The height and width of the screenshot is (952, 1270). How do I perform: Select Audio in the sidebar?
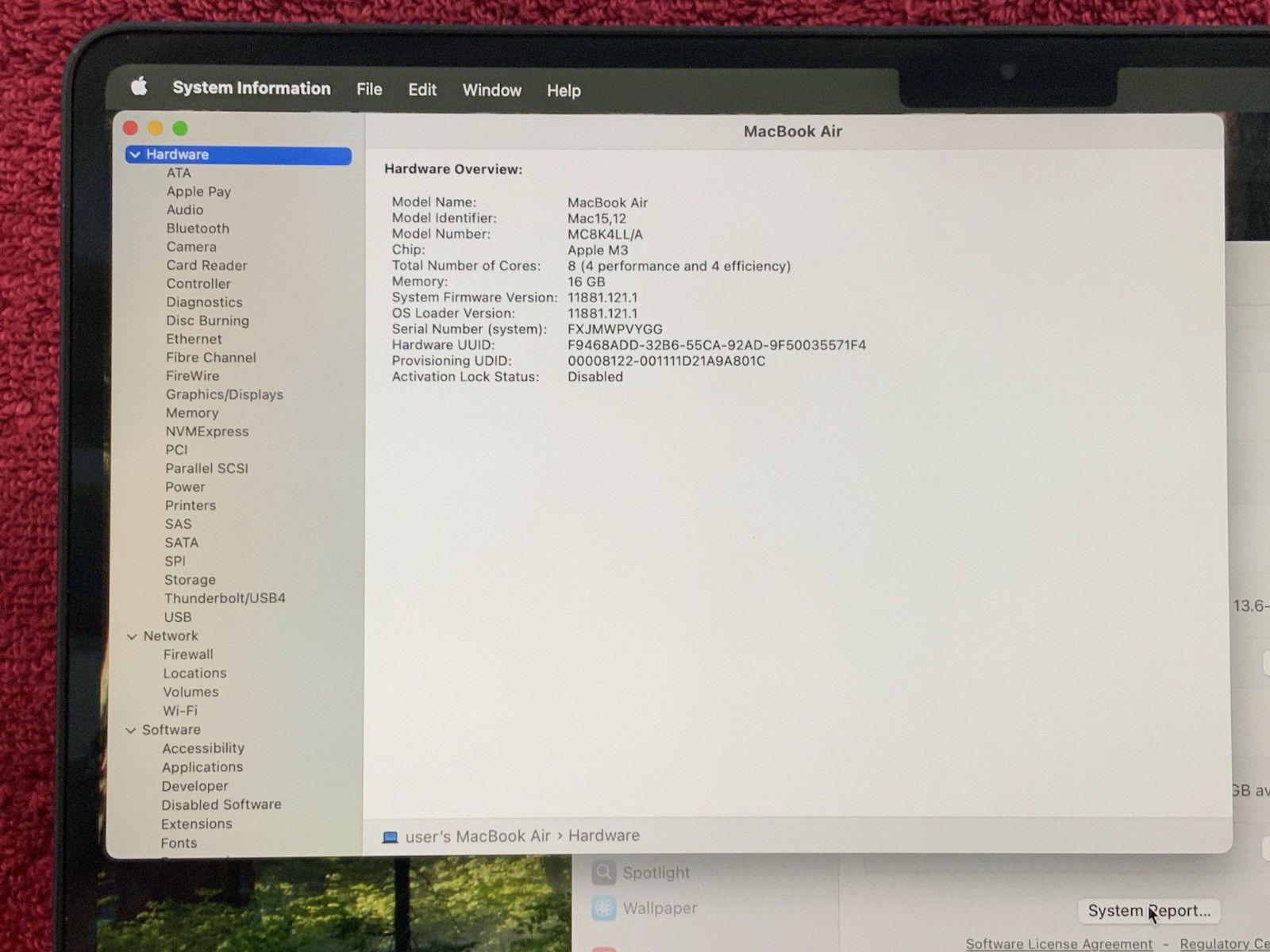[185, 209]
